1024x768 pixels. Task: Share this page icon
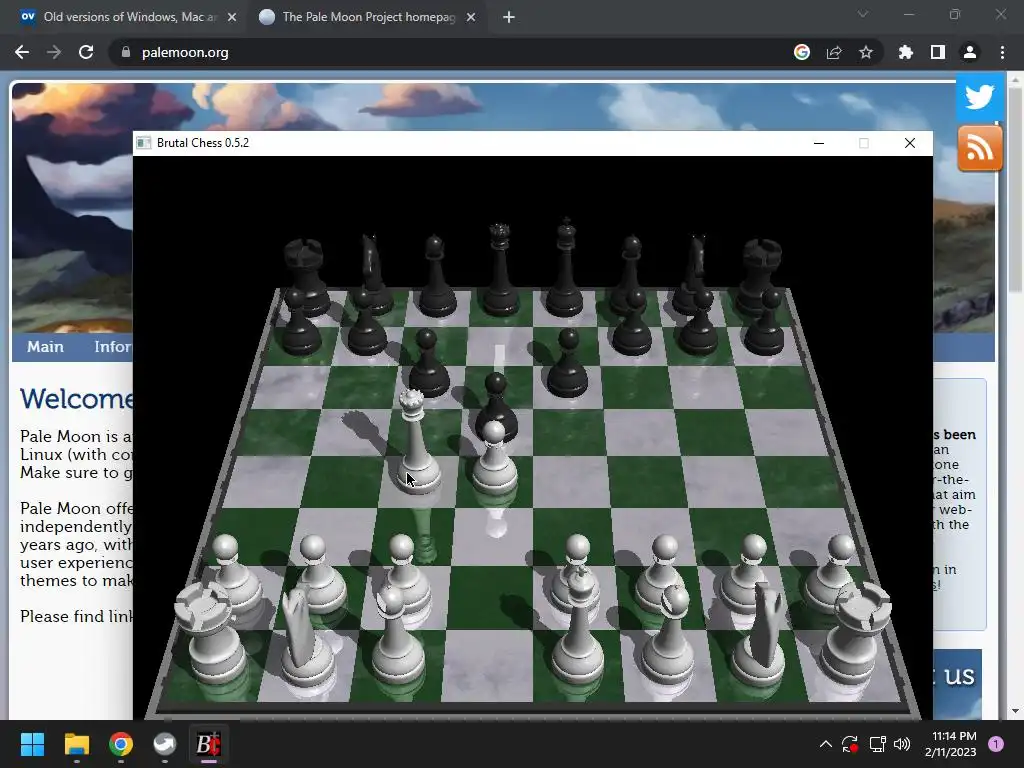coord(834,52)
